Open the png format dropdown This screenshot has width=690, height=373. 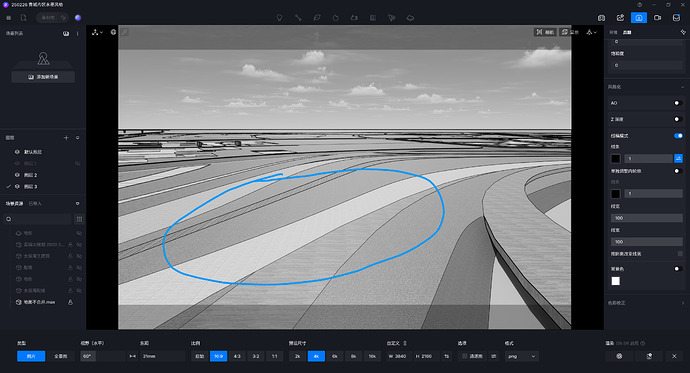point(521,356)
